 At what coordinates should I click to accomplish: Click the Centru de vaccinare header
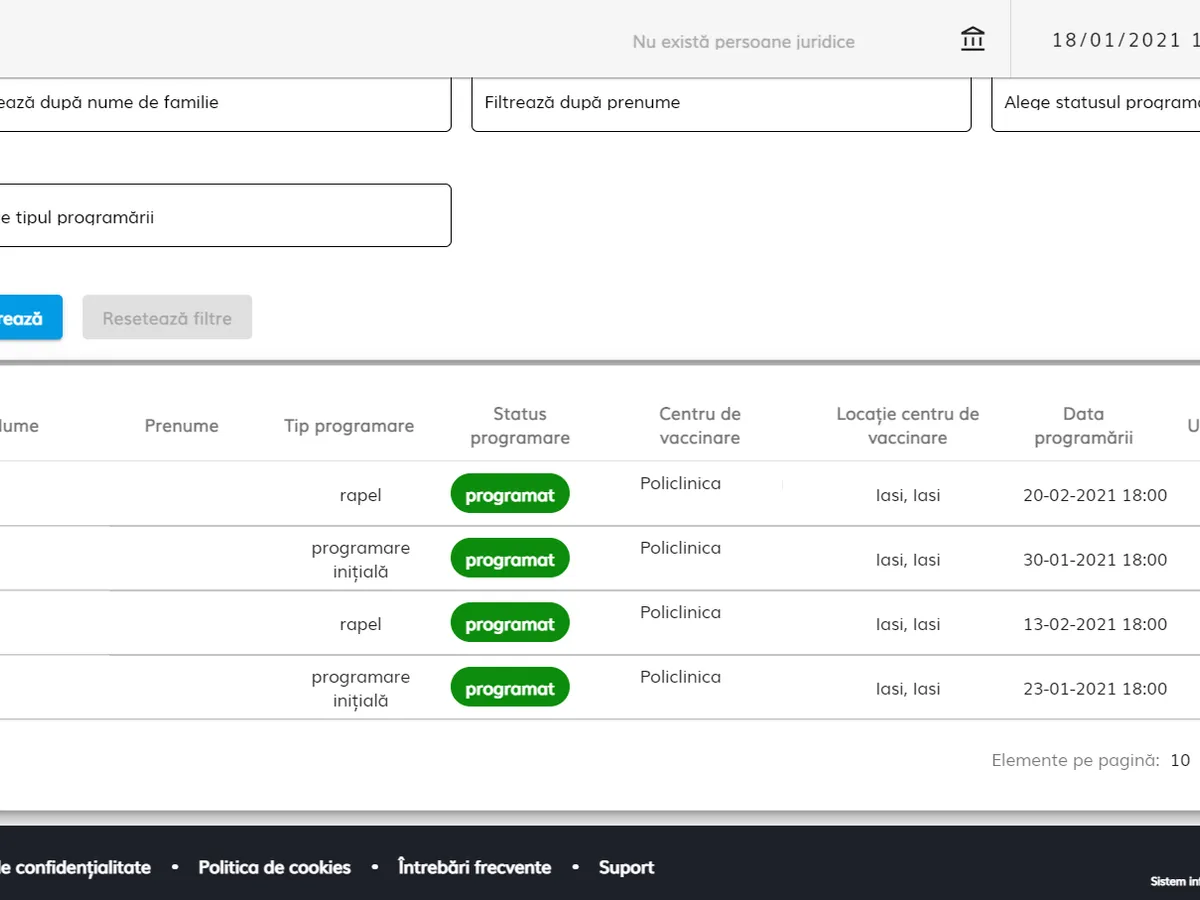(x=700, y=426)
